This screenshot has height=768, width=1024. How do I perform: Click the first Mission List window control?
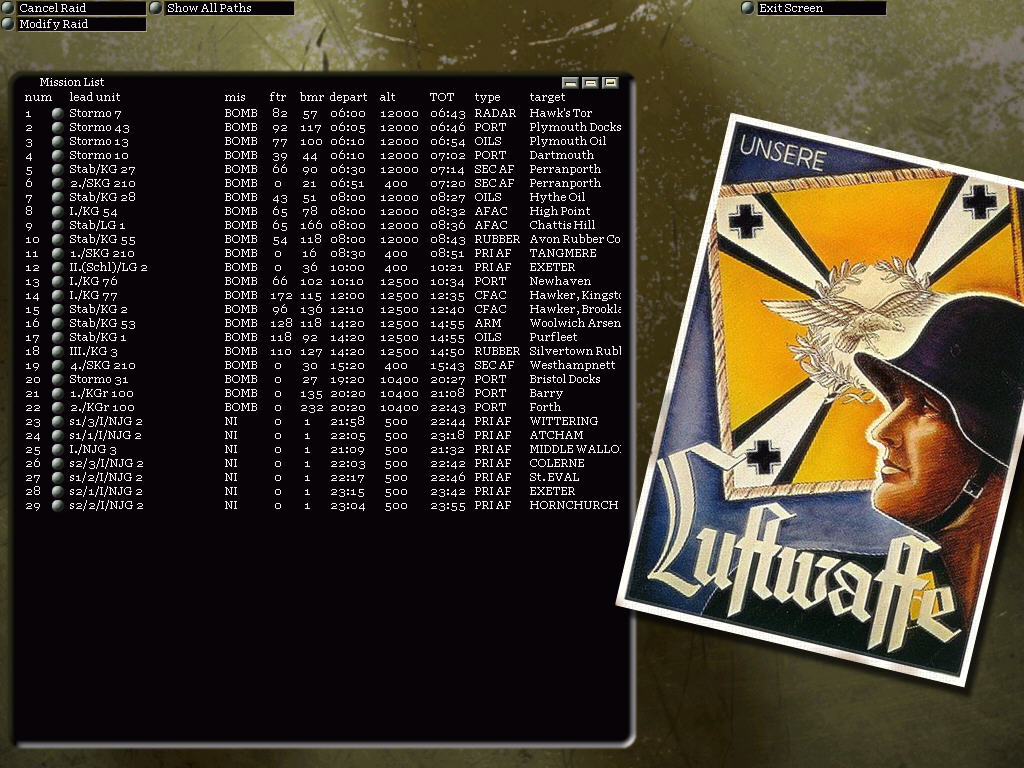click(570, 82)
